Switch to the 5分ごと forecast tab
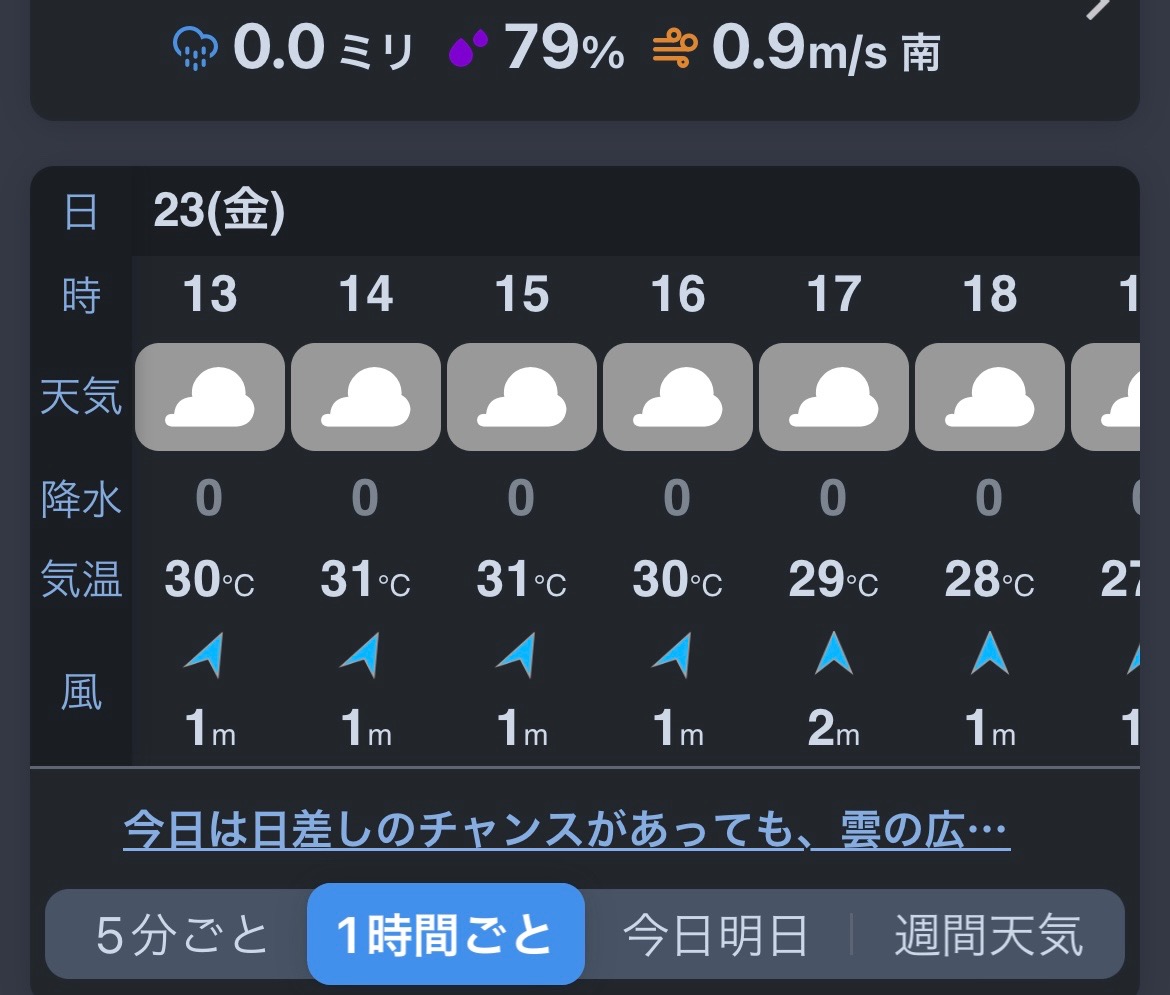Screen dimensions: 1170x995 [x=181, y=935]
